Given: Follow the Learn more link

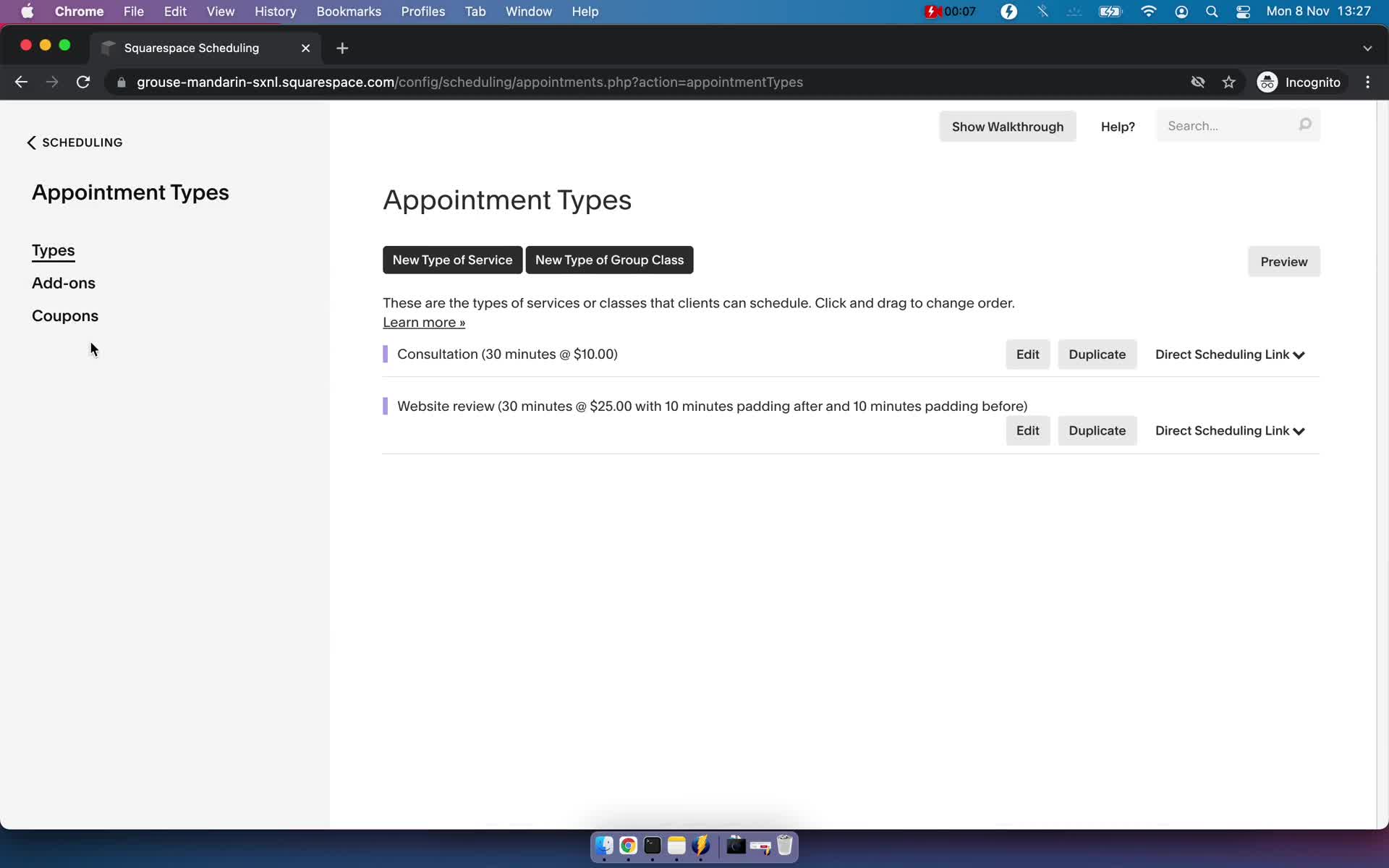Looking at the screenshot, I should pyautogui.click(x=424, y=323).
